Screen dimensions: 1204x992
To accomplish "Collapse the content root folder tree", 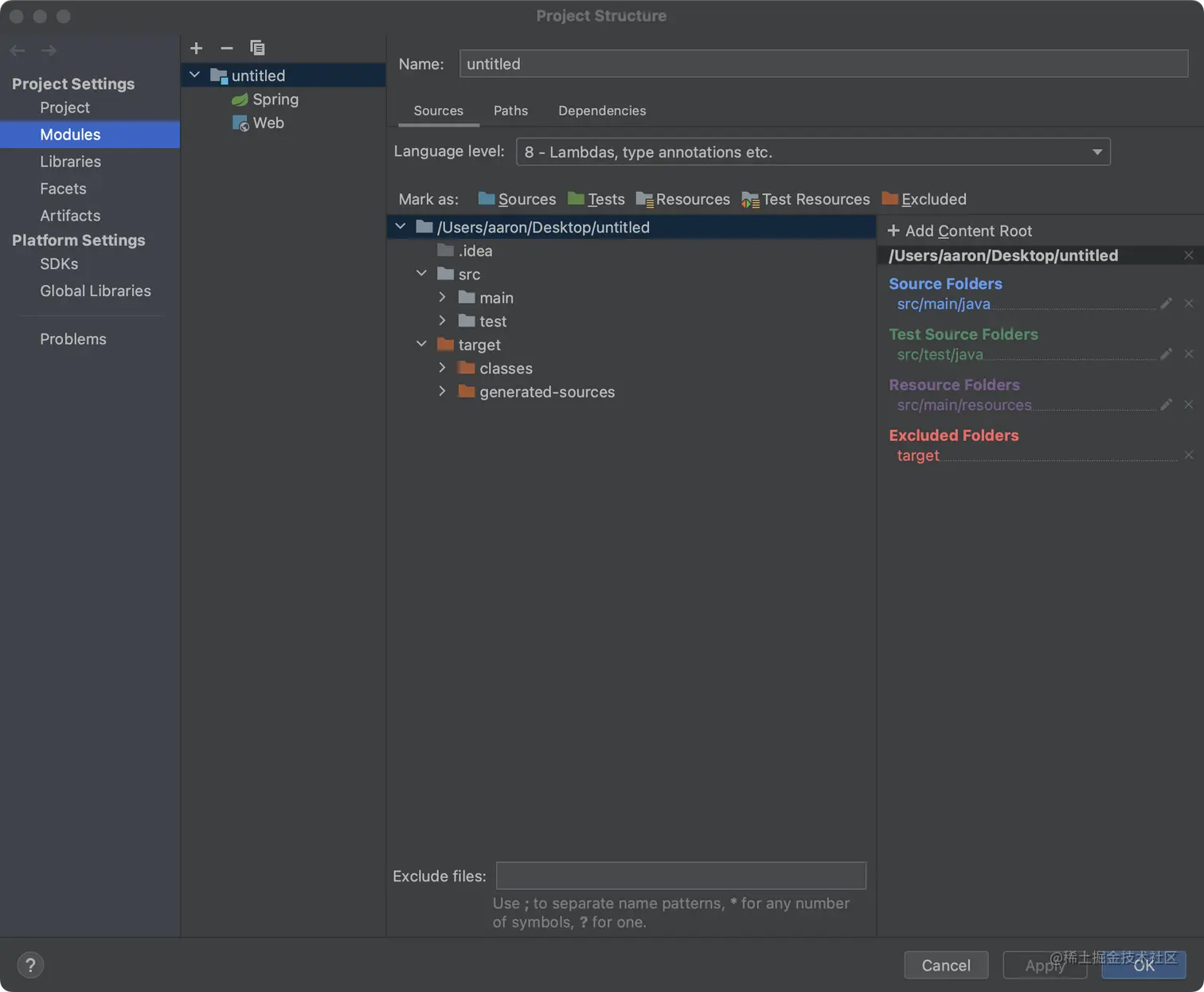I will click(x=401, y=227).
